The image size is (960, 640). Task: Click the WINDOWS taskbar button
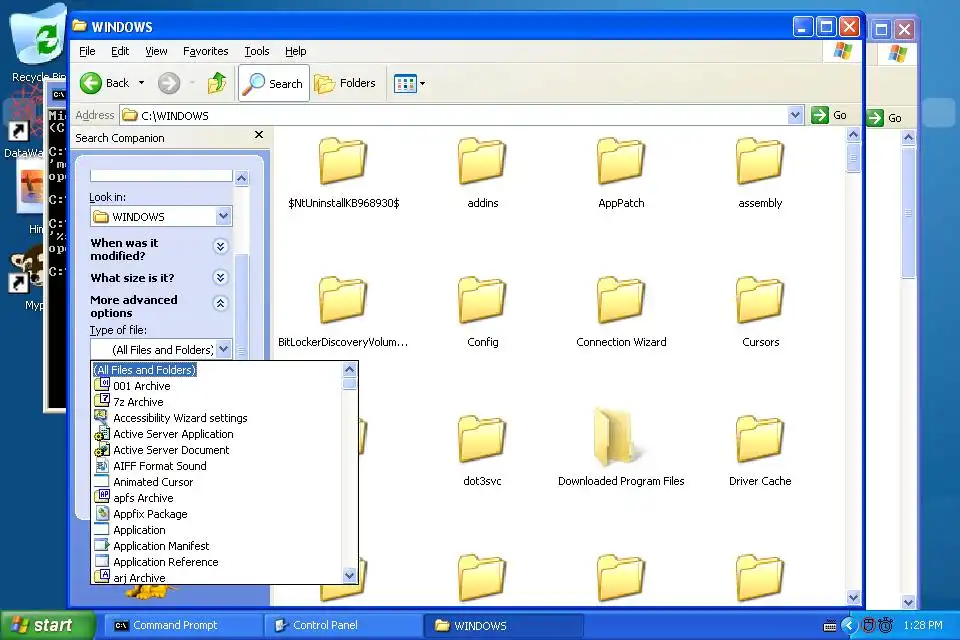pos(503,625)
